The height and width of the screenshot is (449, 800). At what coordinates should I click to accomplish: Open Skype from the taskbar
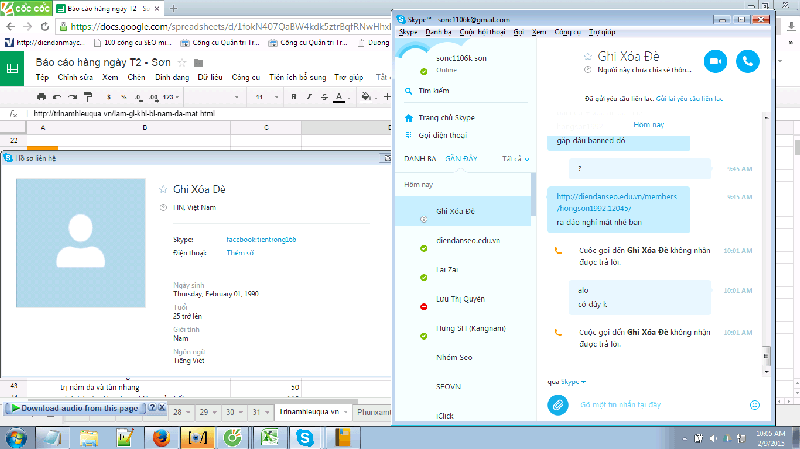click(305, 438)
